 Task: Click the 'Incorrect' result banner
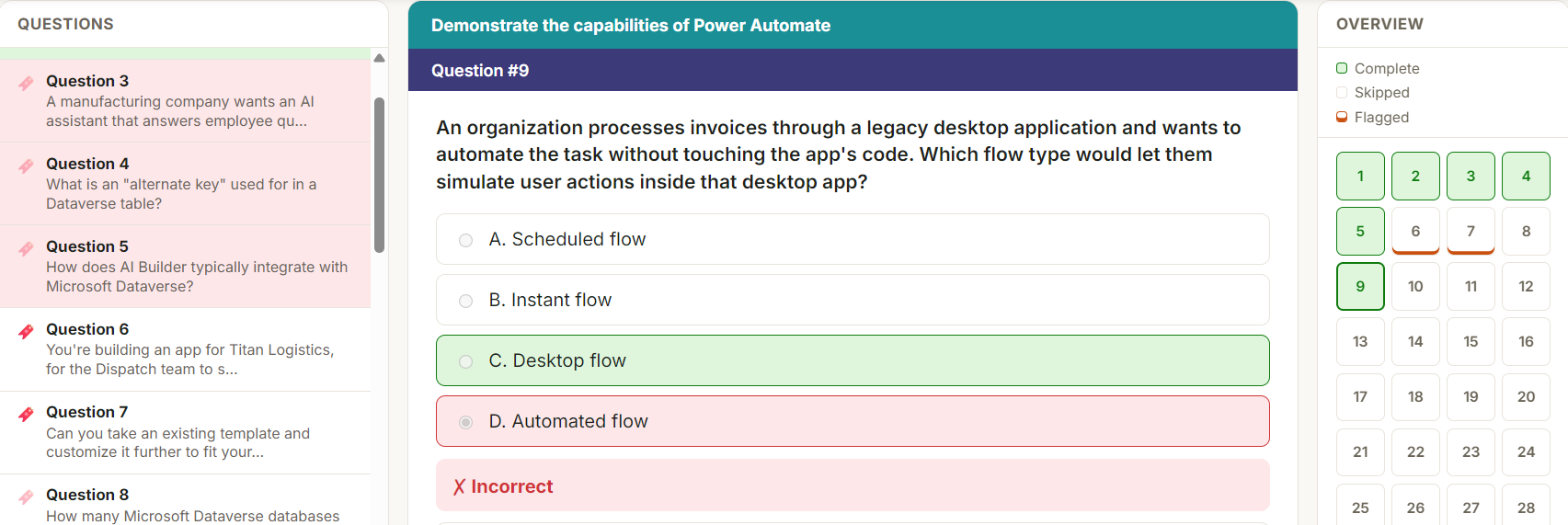click(x=853, y=485)
